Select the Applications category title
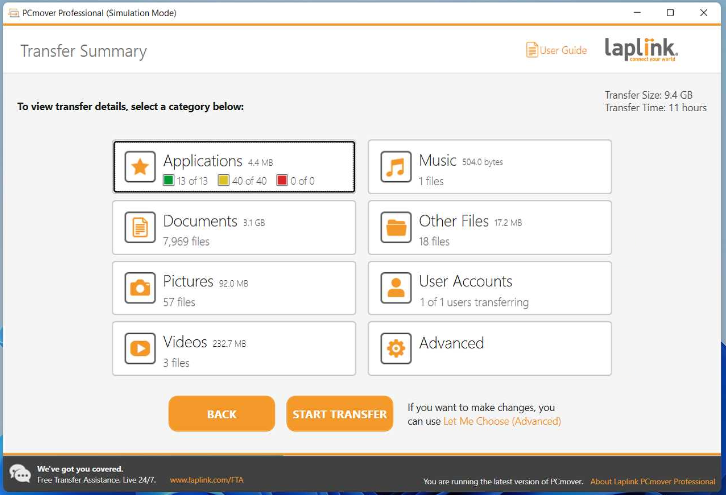This screenshot has width=726, height=495. pos(203,161)
